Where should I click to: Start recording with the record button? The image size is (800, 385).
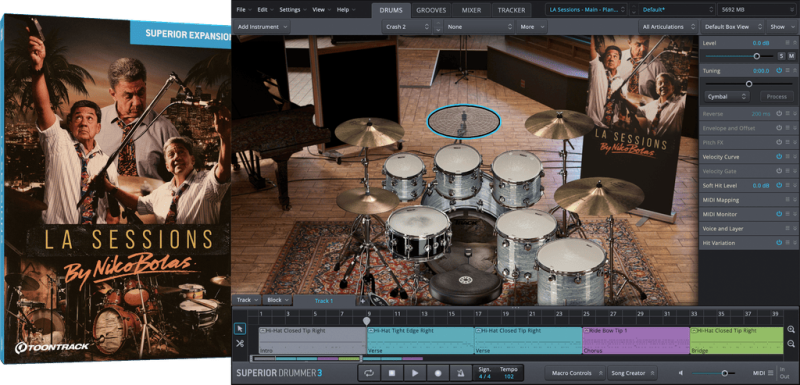click(x=438, y=373)
